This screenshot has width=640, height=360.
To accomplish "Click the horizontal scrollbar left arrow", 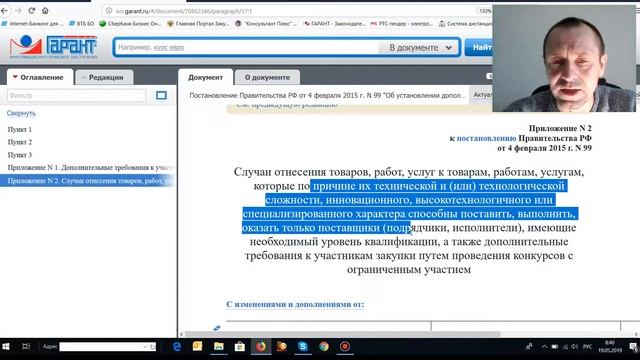I will point(182,334).
